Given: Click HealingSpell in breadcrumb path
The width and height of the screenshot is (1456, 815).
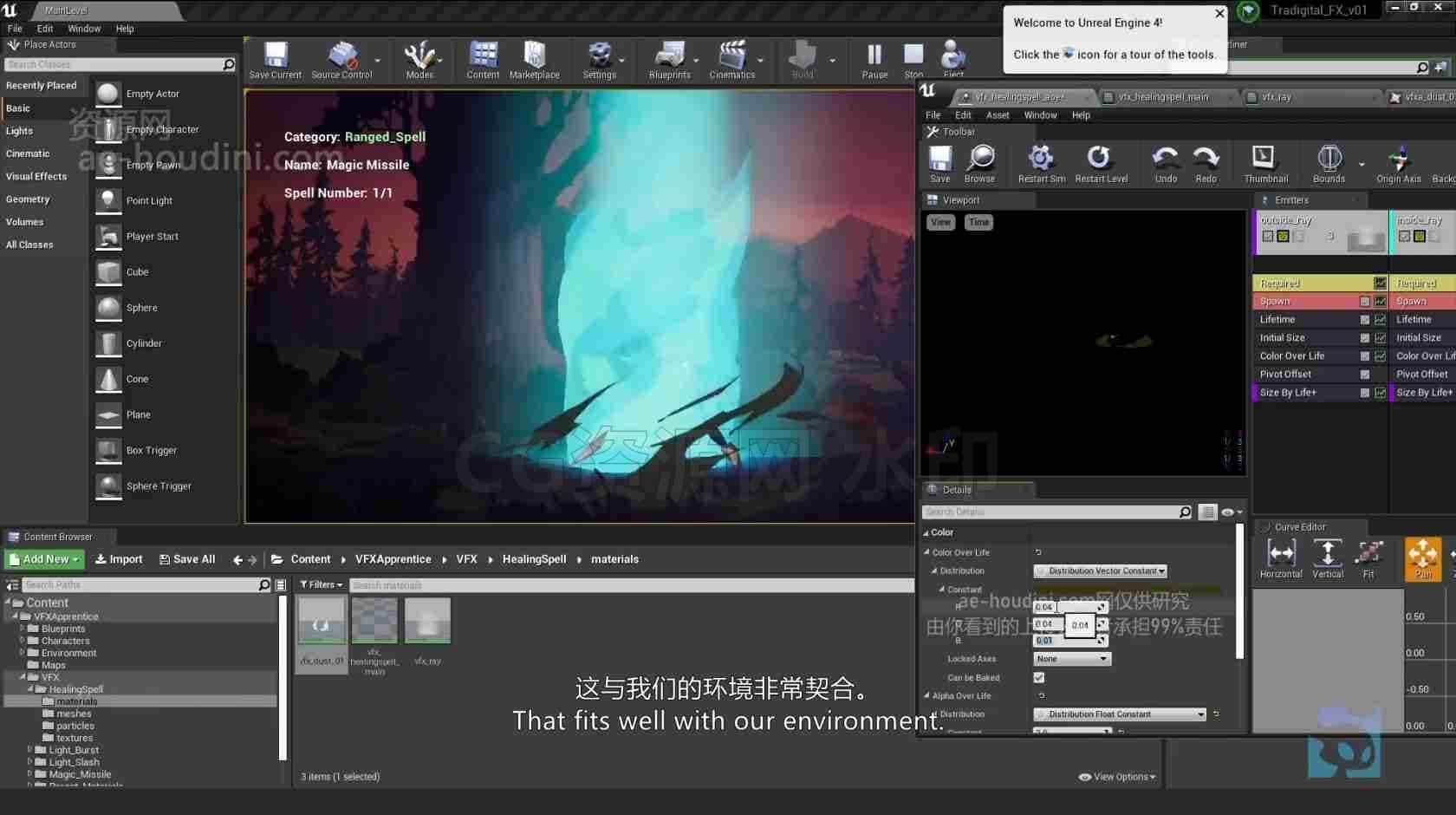Looking at the screenshot, I should pyautogui.click(x=534, y=560).
